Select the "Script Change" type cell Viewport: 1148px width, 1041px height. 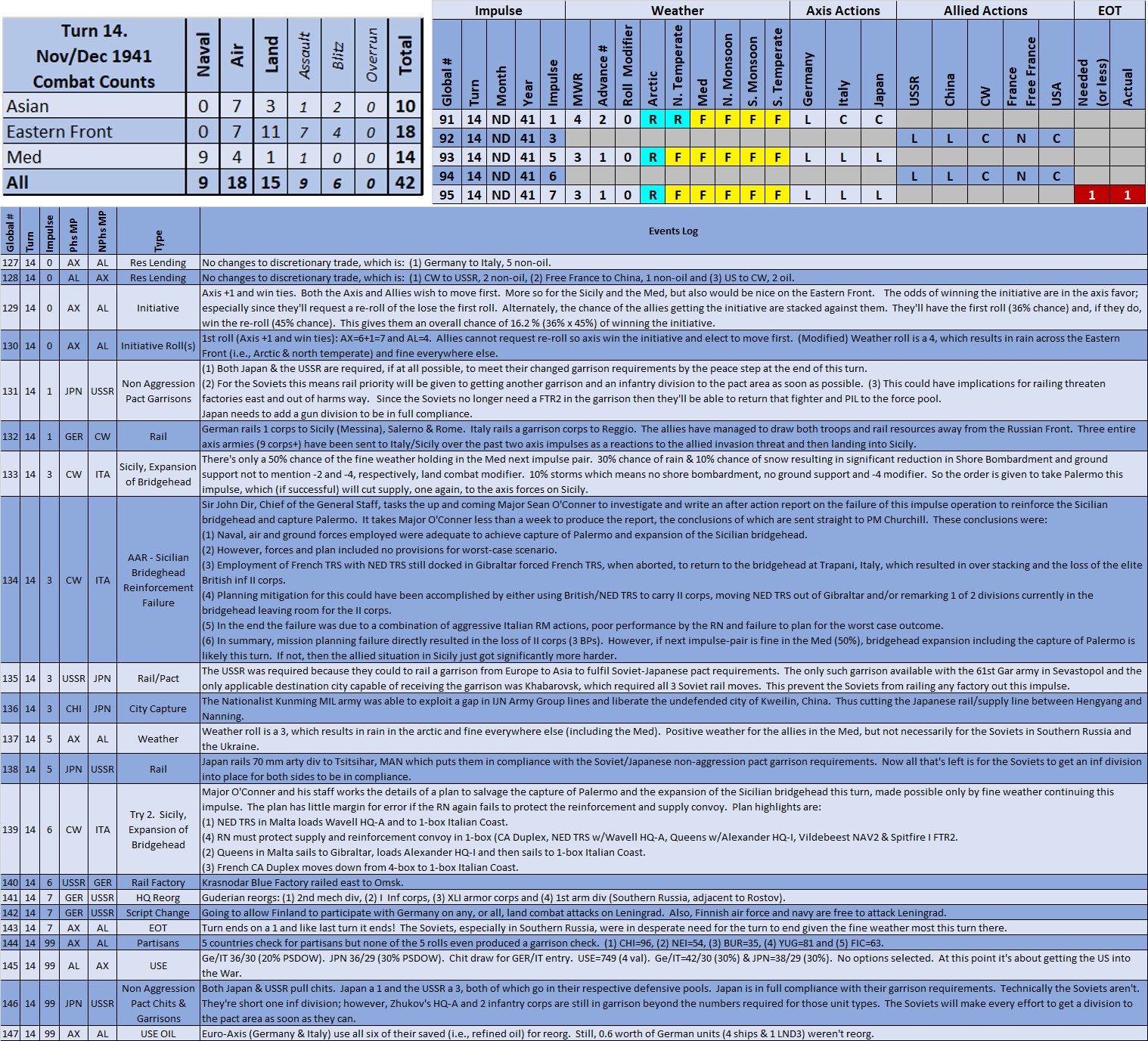[158, 912]
